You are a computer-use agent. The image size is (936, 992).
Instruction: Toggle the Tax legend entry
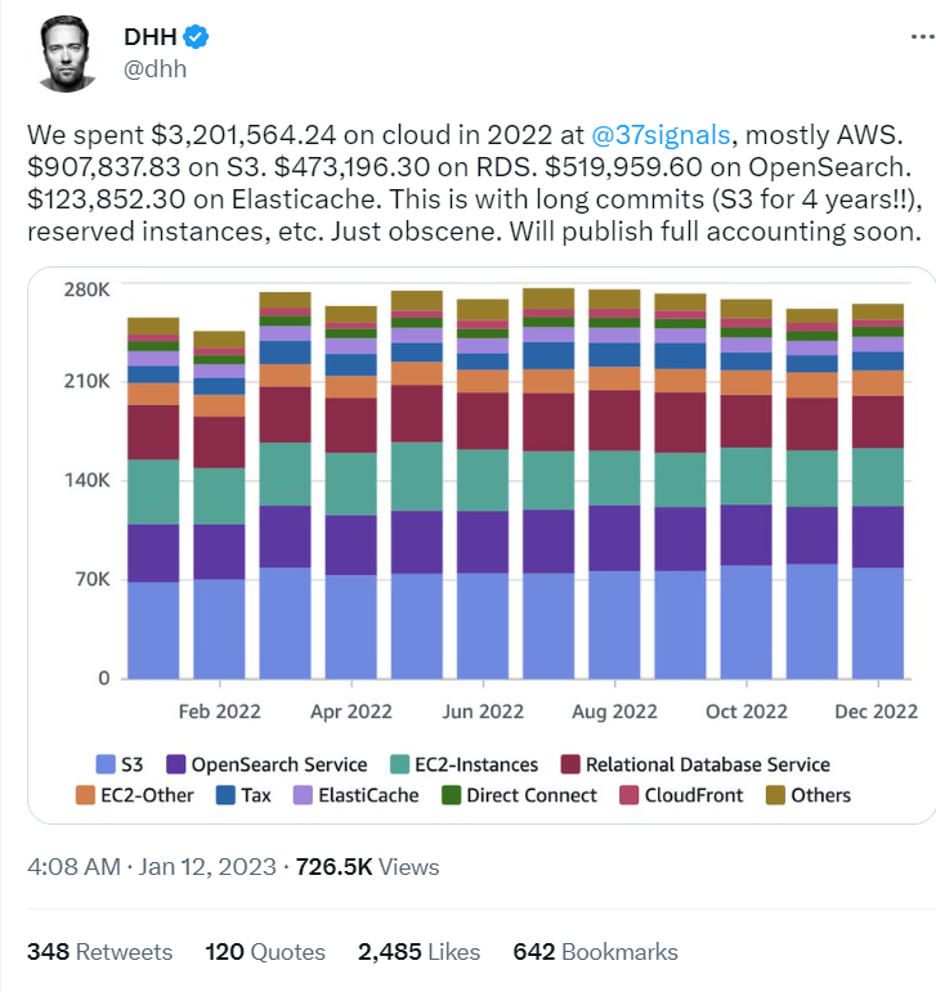click(244, 796)
